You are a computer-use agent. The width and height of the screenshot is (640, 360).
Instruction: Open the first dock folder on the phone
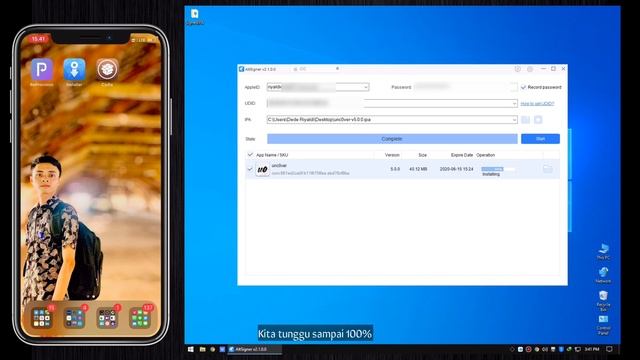tap(42, 318)
